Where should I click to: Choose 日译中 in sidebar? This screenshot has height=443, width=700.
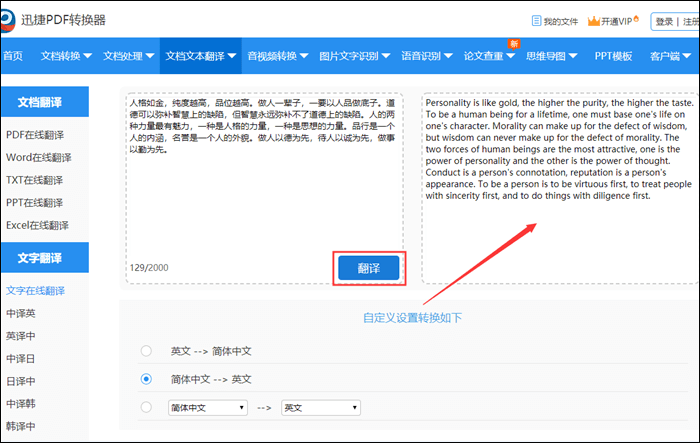pyautogui.click(x=21, y=381)
